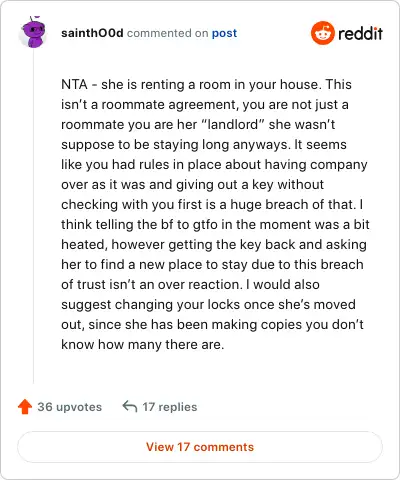This screenshot has width=400, height=480.
Task: Click the vertical thread line below avatar
Action: [33, 217]
